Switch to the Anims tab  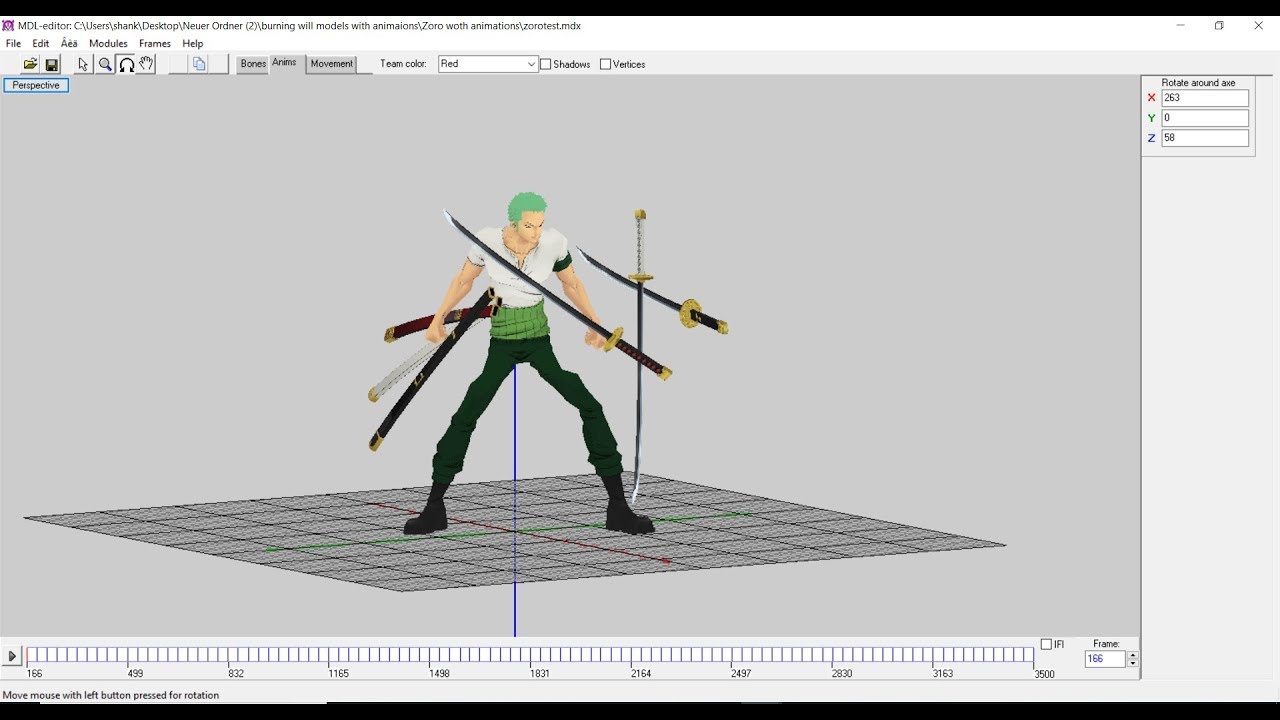tap(285, 63)
